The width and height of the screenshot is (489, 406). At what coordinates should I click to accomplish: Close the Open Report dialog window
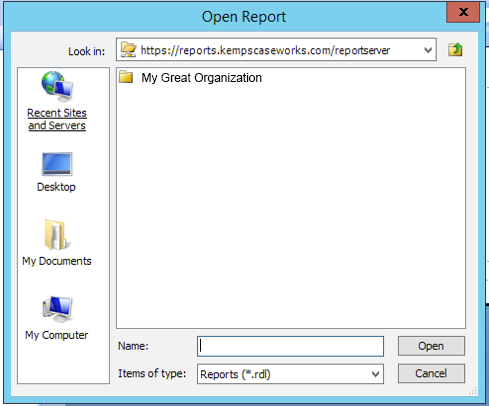(x=463, y=12)
